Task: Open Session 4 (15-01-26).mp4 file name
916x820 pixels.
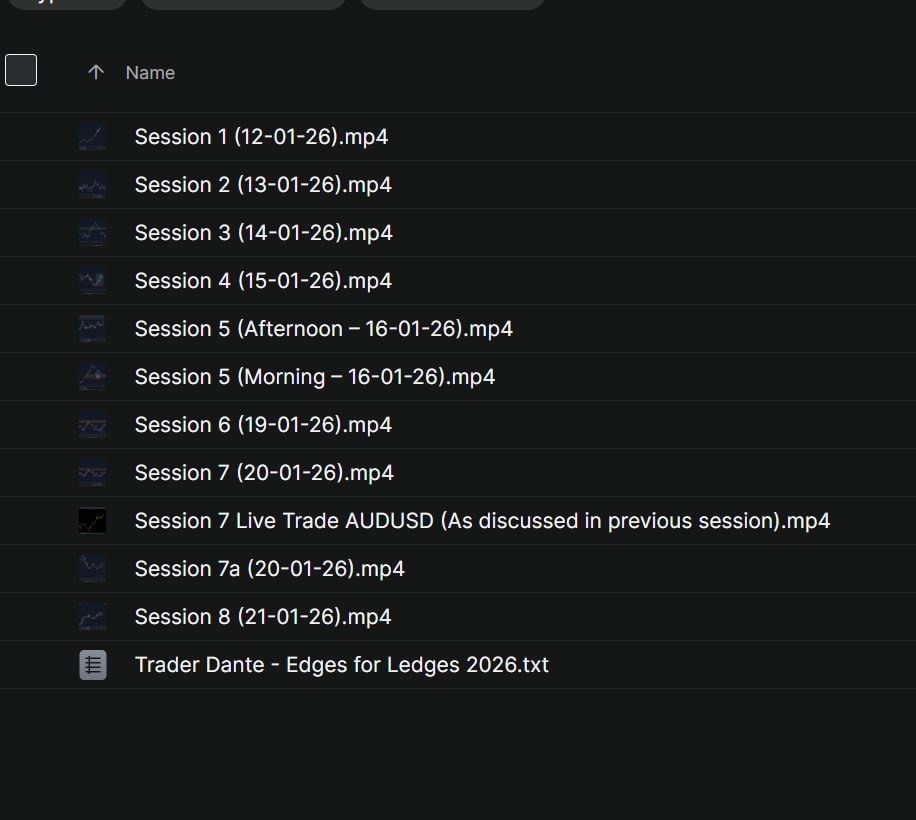Action: [x=263, y=281]
